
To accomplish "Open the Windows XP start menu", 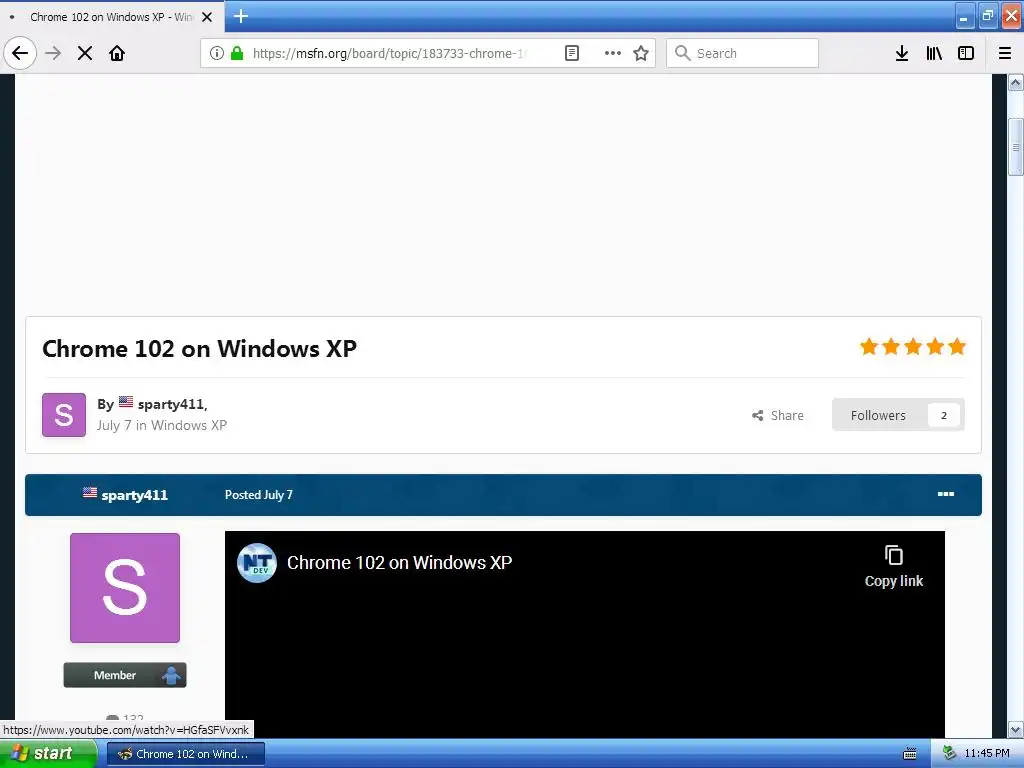I will (48, 754).
